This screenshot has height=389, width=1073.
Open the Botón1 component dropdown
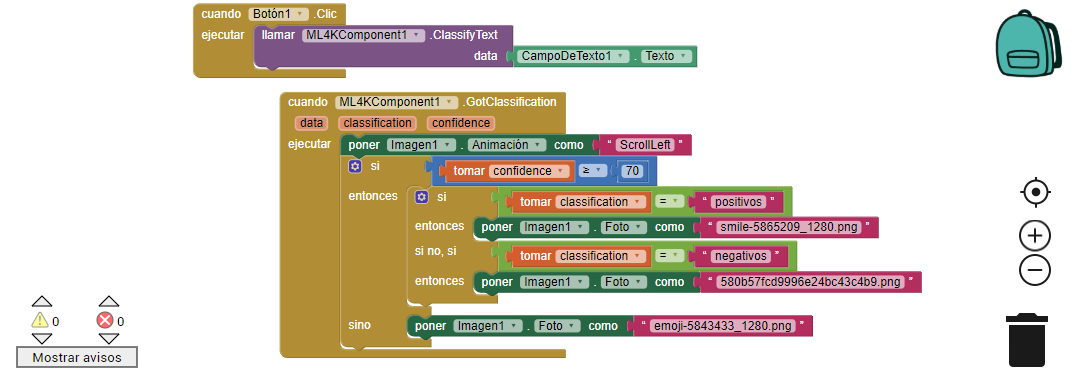click(279, 14)
